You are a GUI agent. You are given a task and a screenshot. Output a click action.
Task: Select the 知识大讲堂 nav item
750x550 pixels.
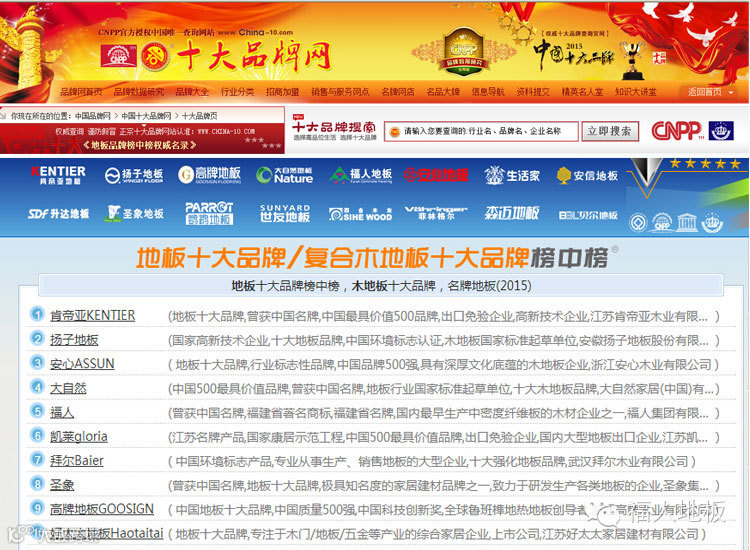(636, 92)
